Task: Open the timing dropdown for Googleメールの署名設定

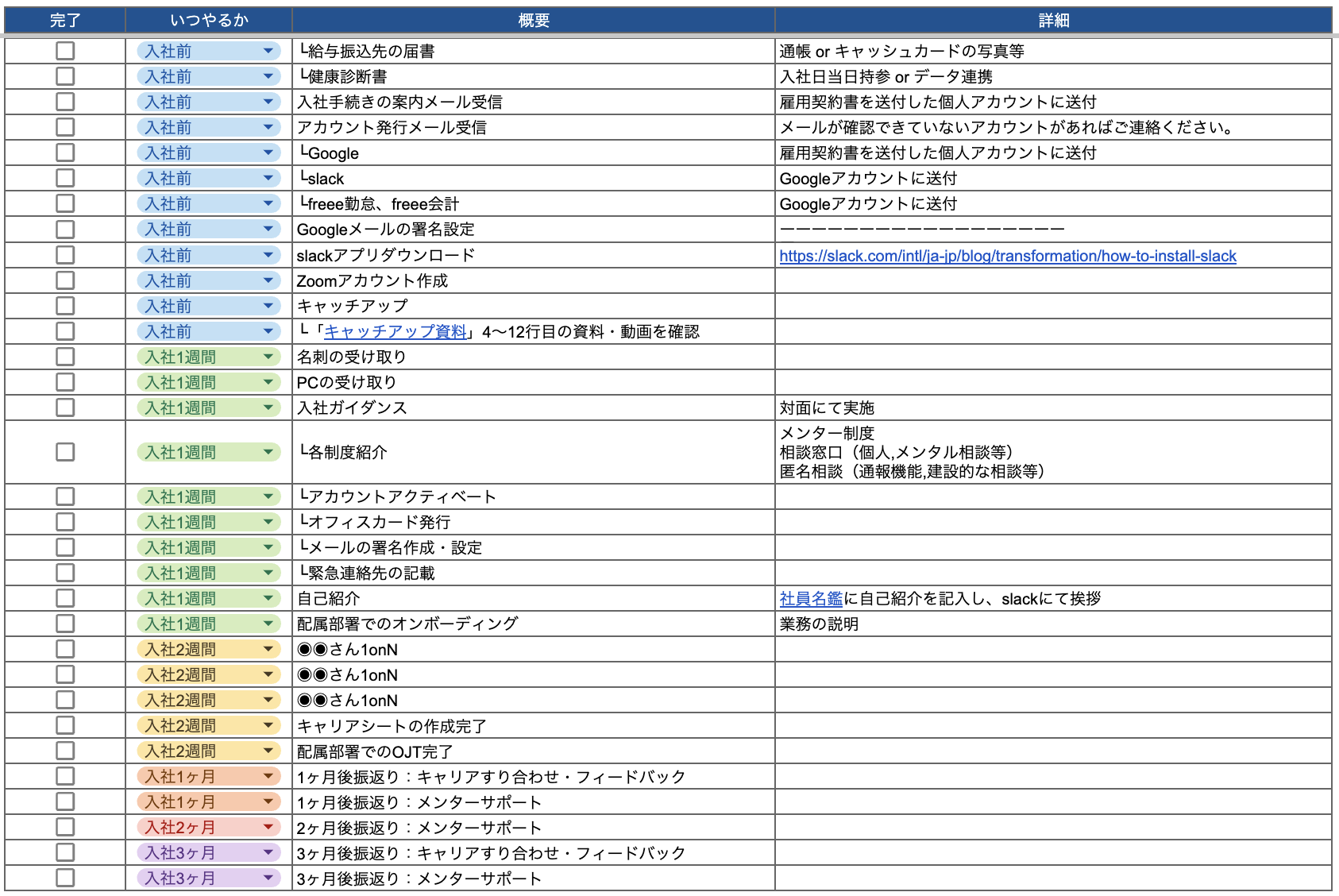Action: tap(268, 229)
